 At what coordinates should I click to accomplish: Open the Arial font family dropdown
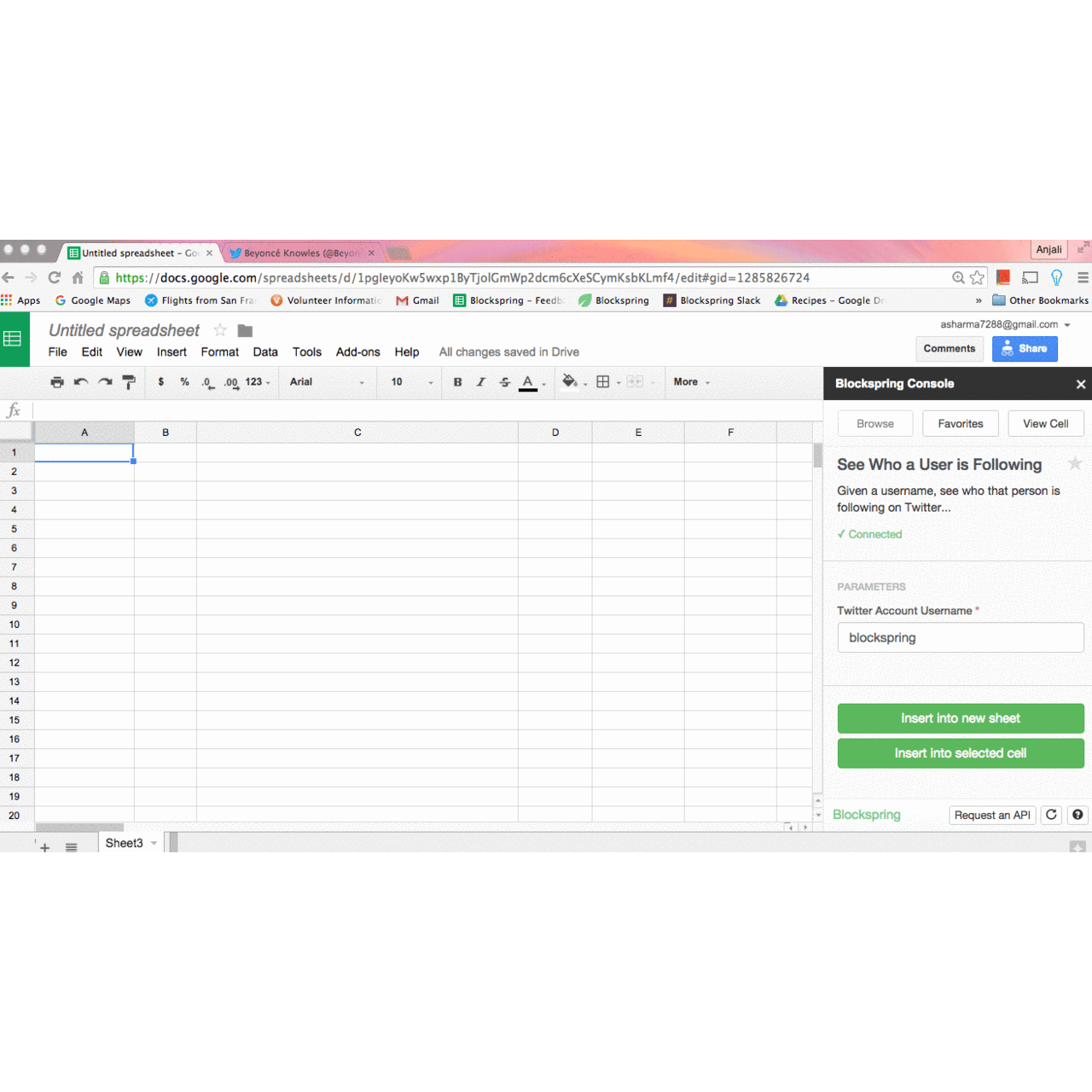pos(327,382)
